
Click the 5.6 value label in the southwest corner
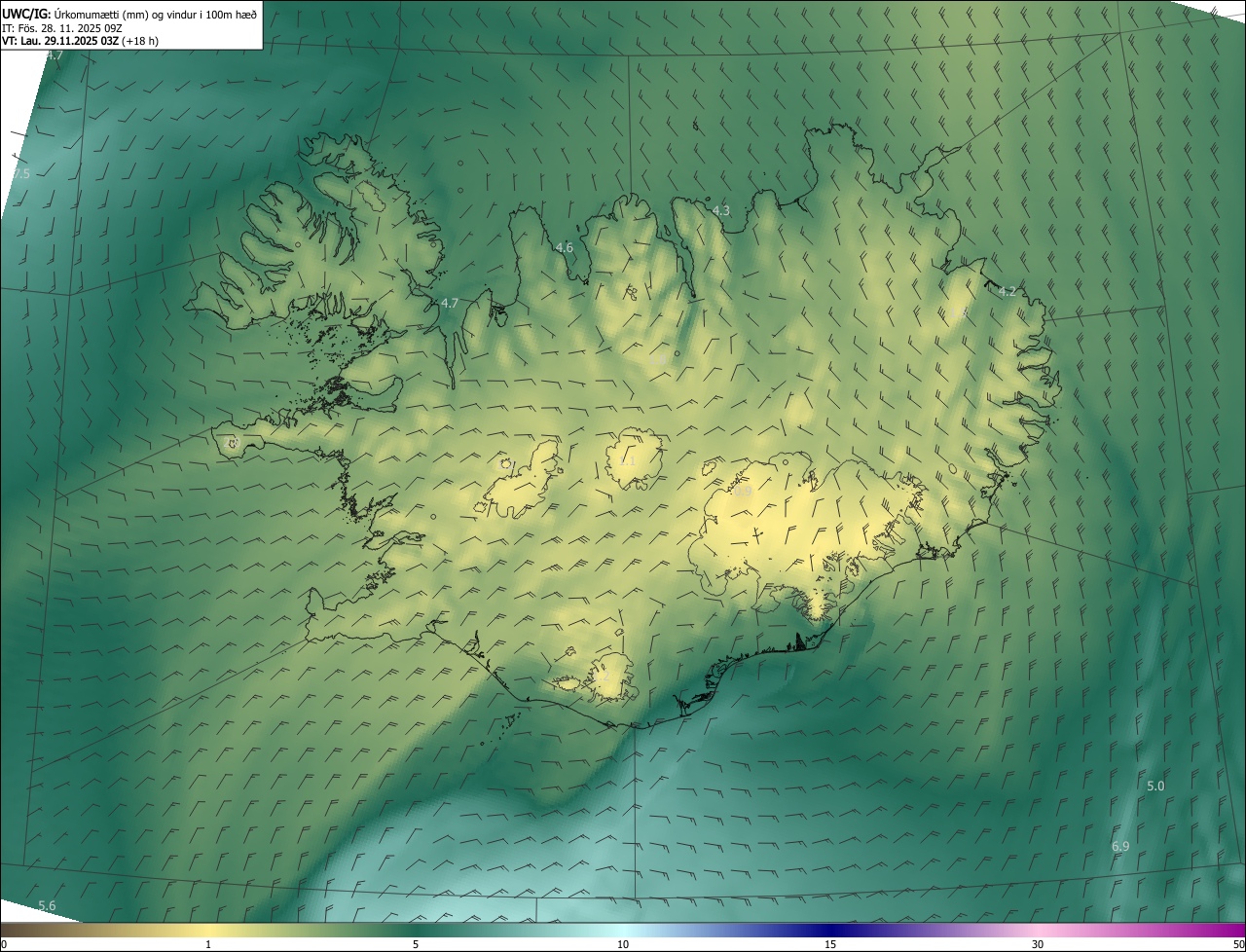coord(47,906)
